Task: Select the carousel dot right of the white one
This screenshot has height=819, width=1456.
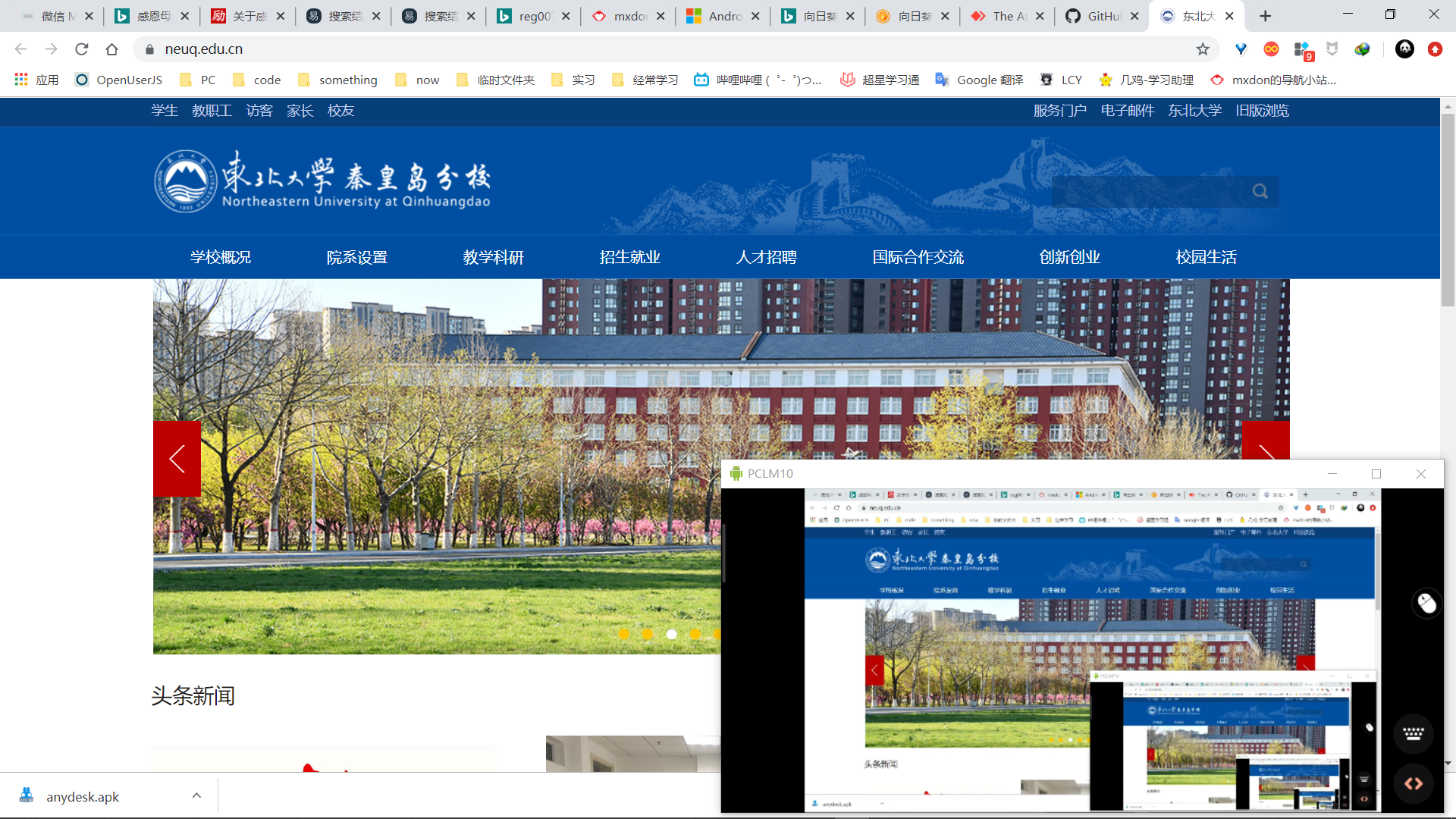Action: click(x=695, y=634)
